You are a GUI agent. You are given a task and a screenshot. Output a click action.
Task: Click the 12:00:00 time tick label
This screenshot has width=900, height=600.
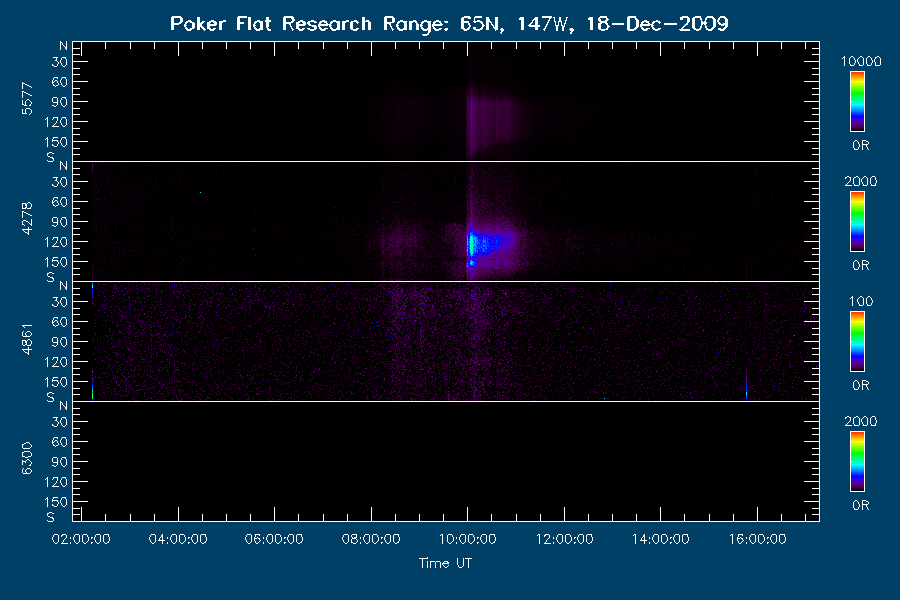click(564, 539)
